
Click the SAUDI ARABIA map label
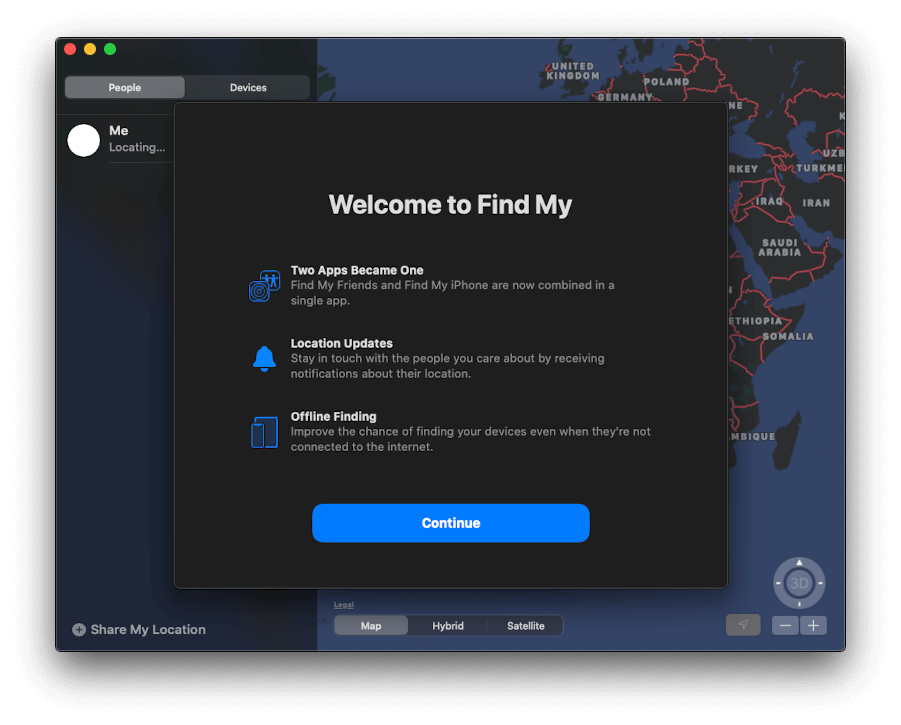tap(779, 248)
